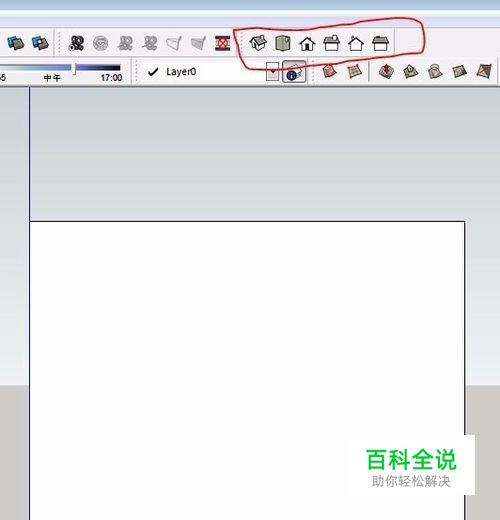The width and height of the screenshot is (500, 520).
Task: Click the Create Camera tool icon
Action: click(x=76, y=43)
